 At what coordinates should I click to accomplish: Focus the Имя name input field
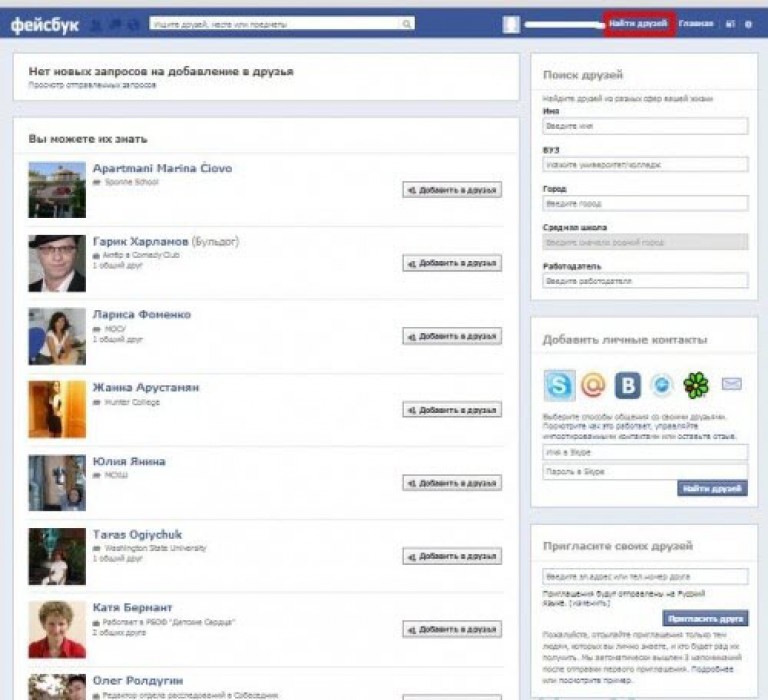click(645, 126)
